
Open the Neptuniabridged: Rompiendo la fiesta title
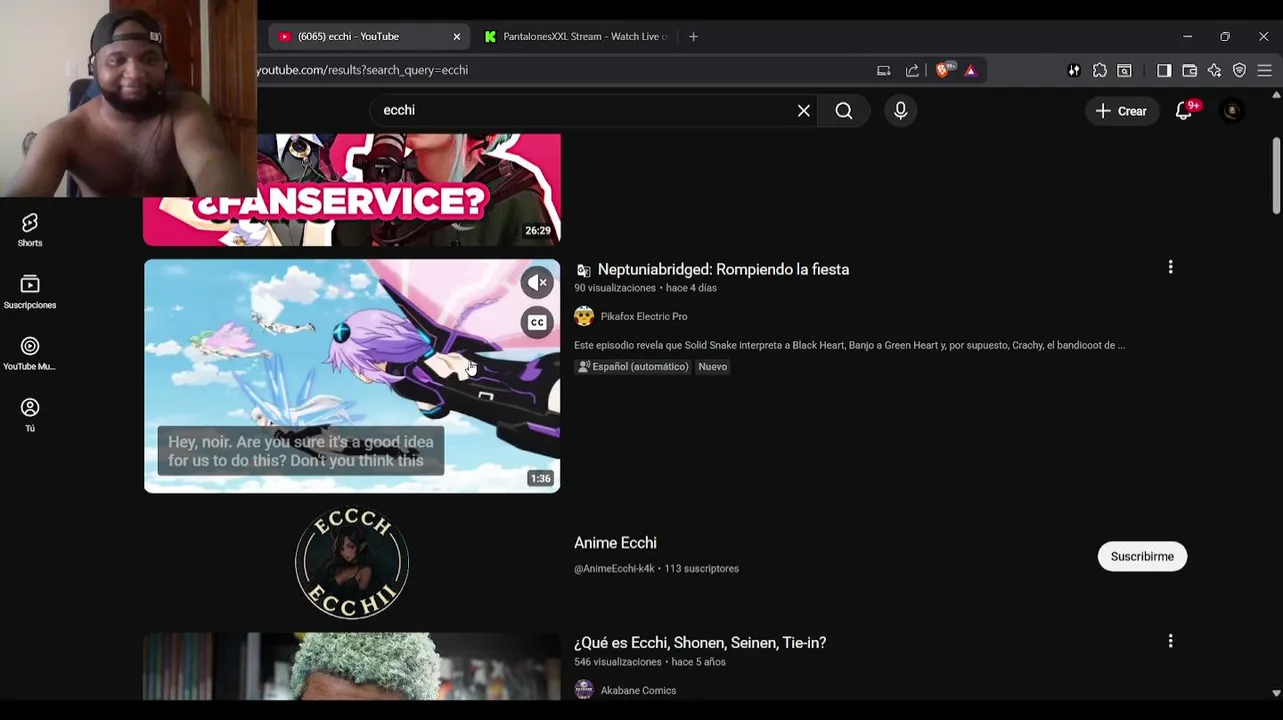pyautogui.click(x=723, y=269)
